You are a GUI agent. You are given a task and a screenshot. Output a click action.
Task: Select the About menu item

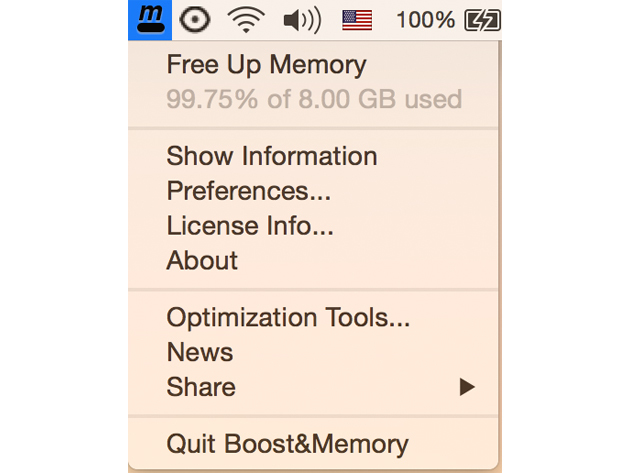(x=313, y=261)
